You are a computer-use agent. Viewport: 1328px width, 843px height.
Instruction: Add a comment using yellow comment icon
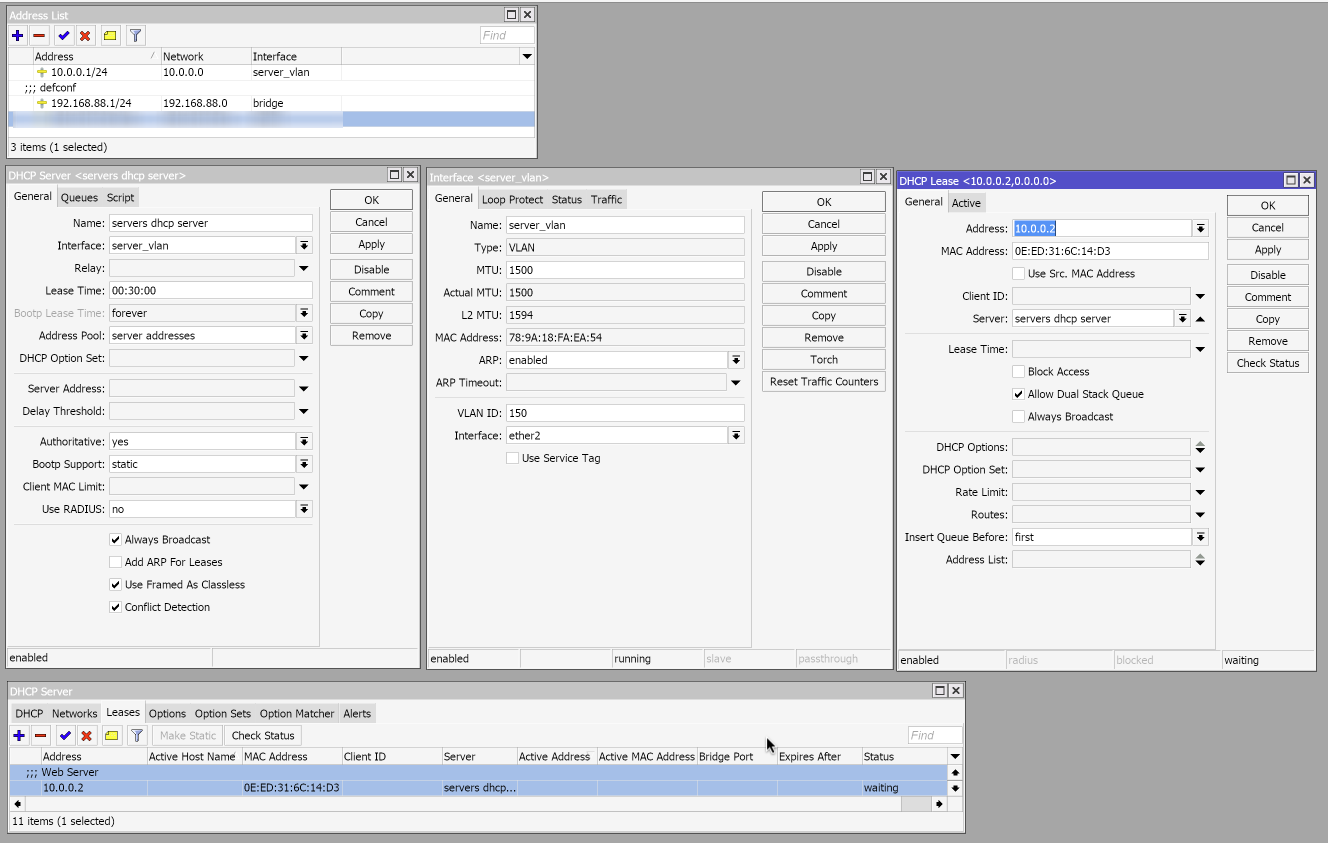110,735
